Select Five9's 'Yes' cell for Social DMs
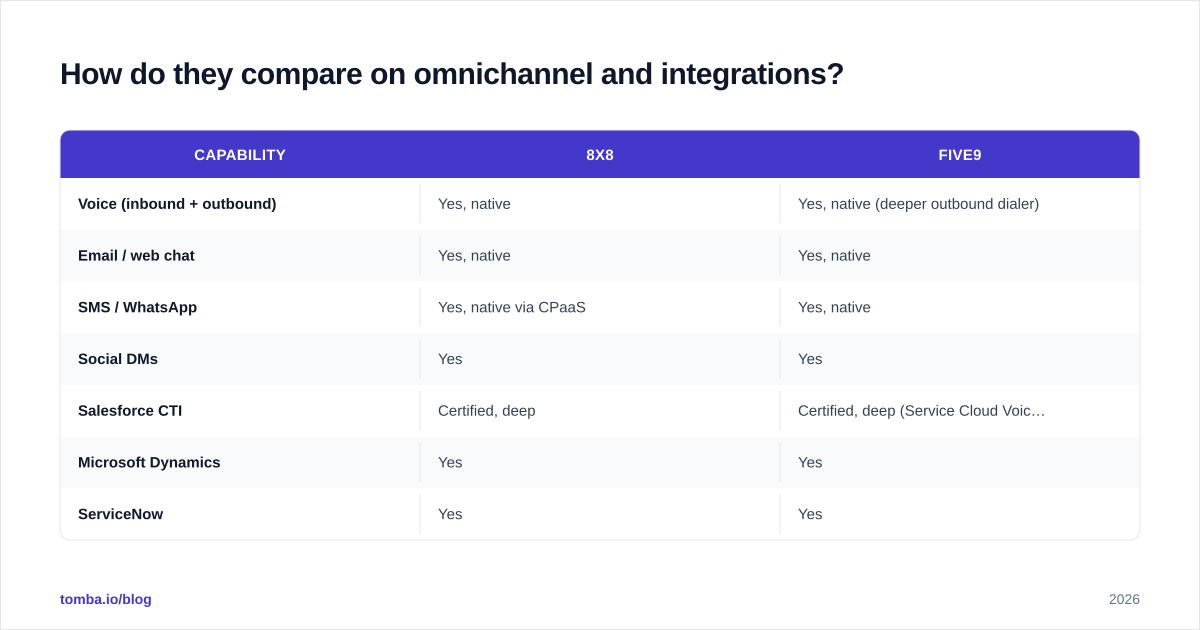Screen dimensions: 1200x630 click(x=960, y=359)
